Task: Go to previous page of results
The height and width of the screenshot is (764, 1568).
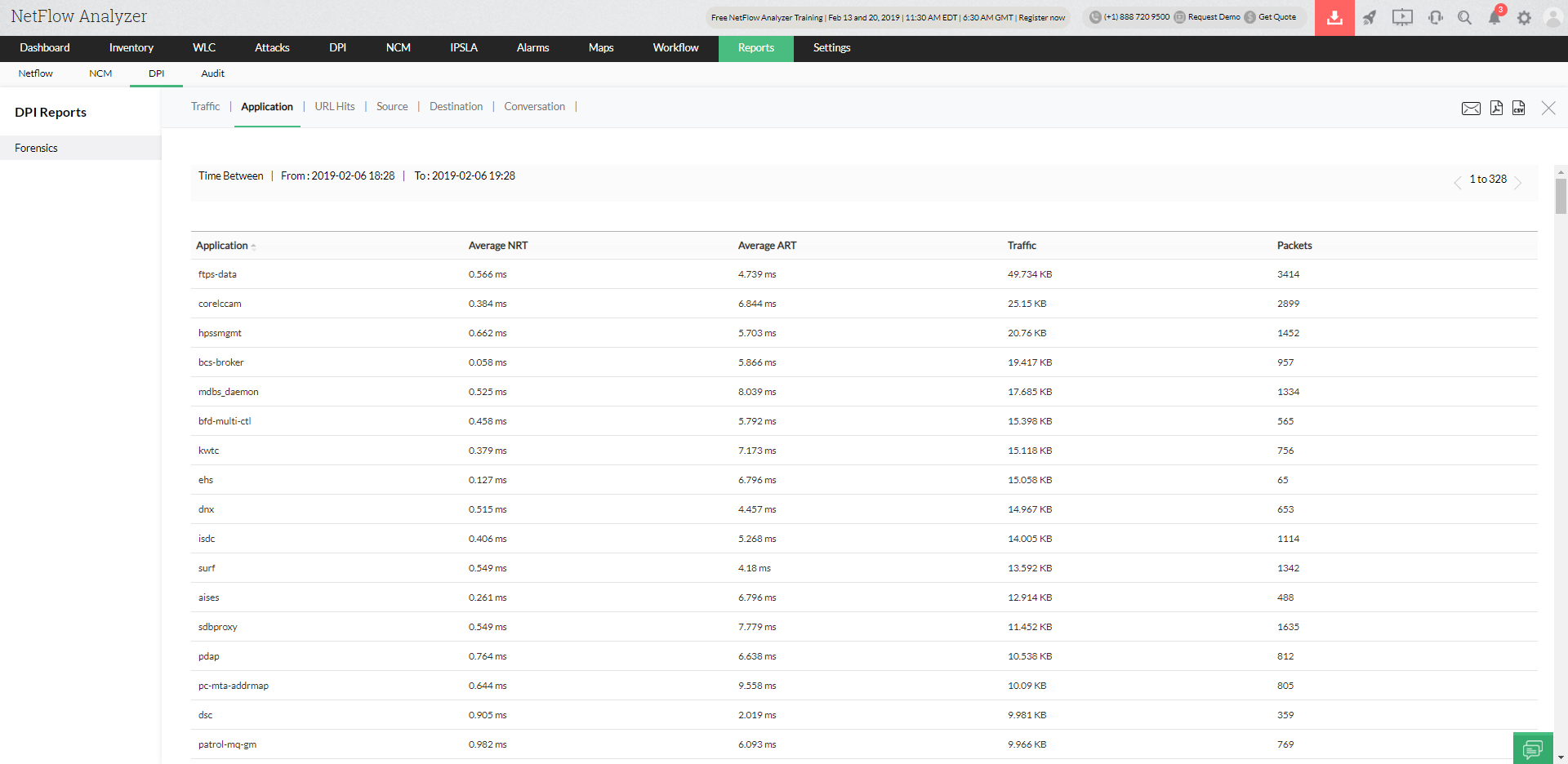Action: [1458, 183]
